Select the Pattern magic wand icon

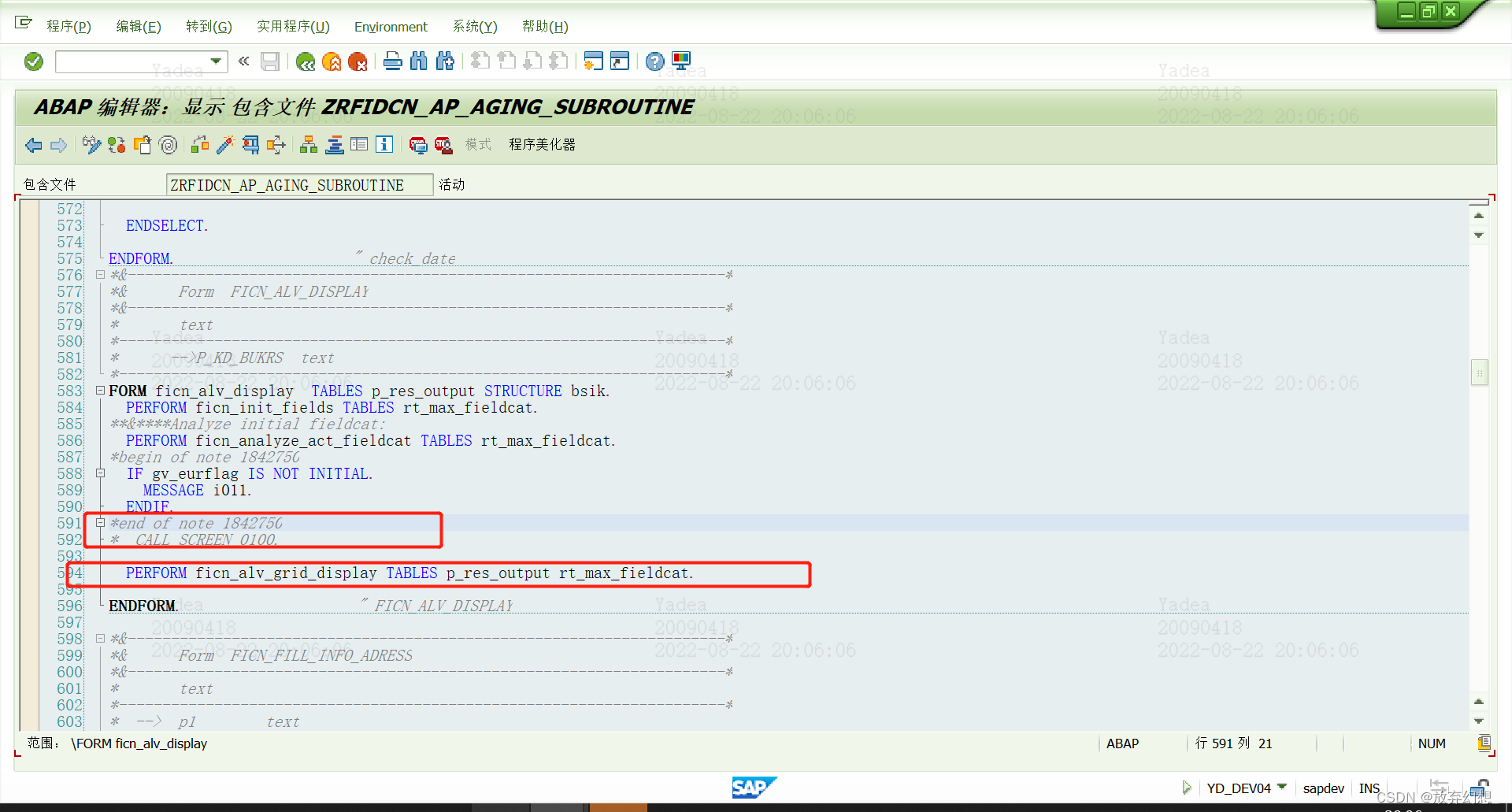(226, 145)
